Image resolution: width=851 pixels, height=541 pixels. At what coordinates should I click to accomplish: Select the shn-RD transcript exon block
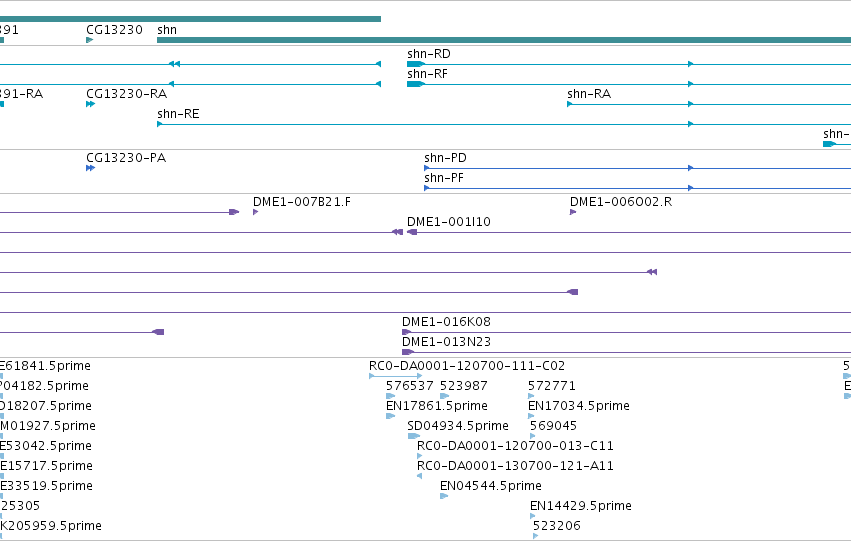pos(416,64)
